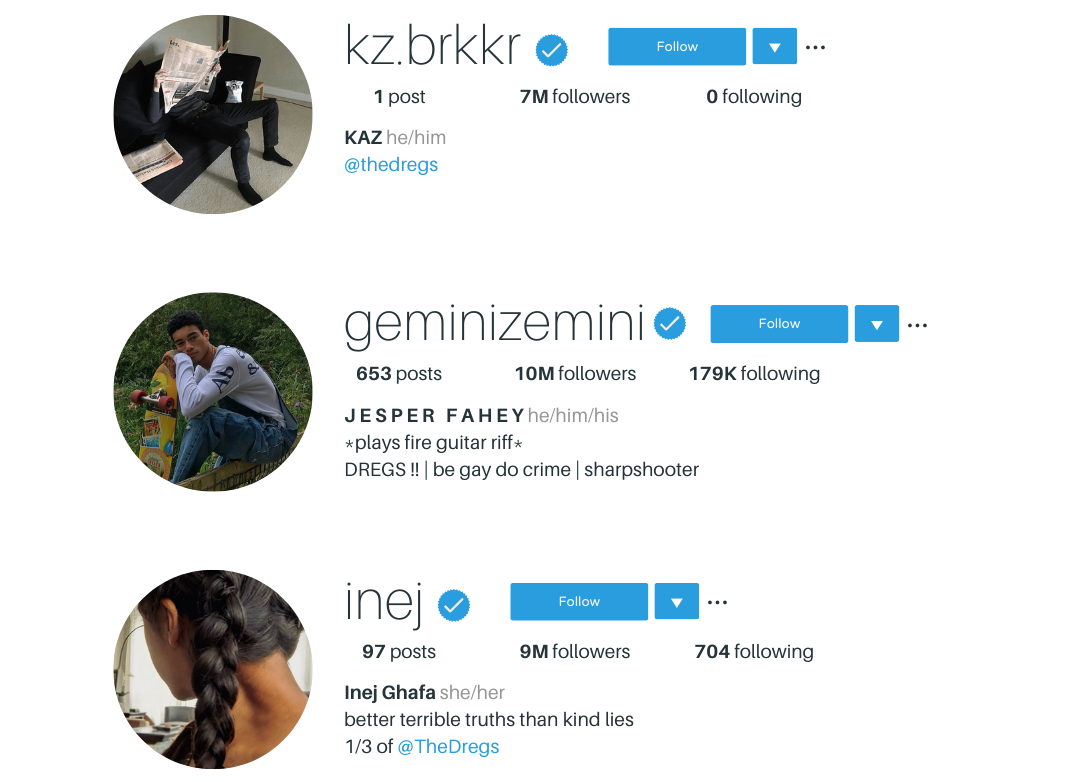Open the three-dots menu for kz.brkkr
Image resolution: width=1080 pixels, height=782 pixels.
[816, 47]
